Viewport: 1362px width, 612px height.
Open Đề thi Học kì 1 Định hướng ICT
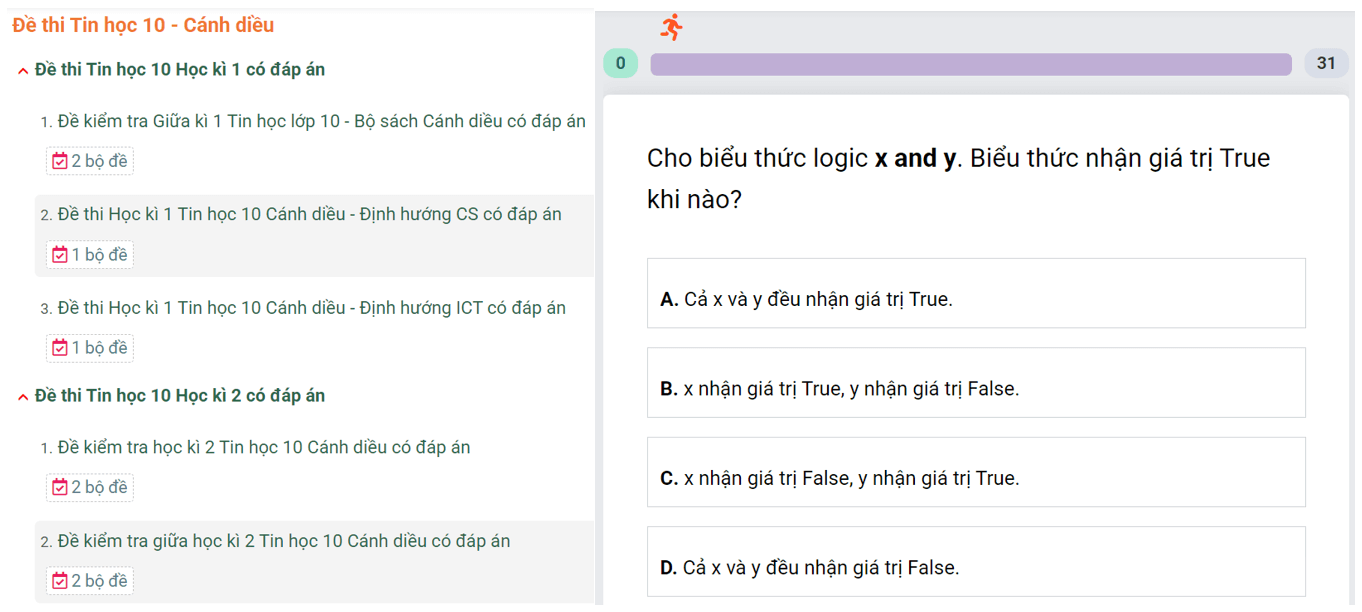point(311,308)
